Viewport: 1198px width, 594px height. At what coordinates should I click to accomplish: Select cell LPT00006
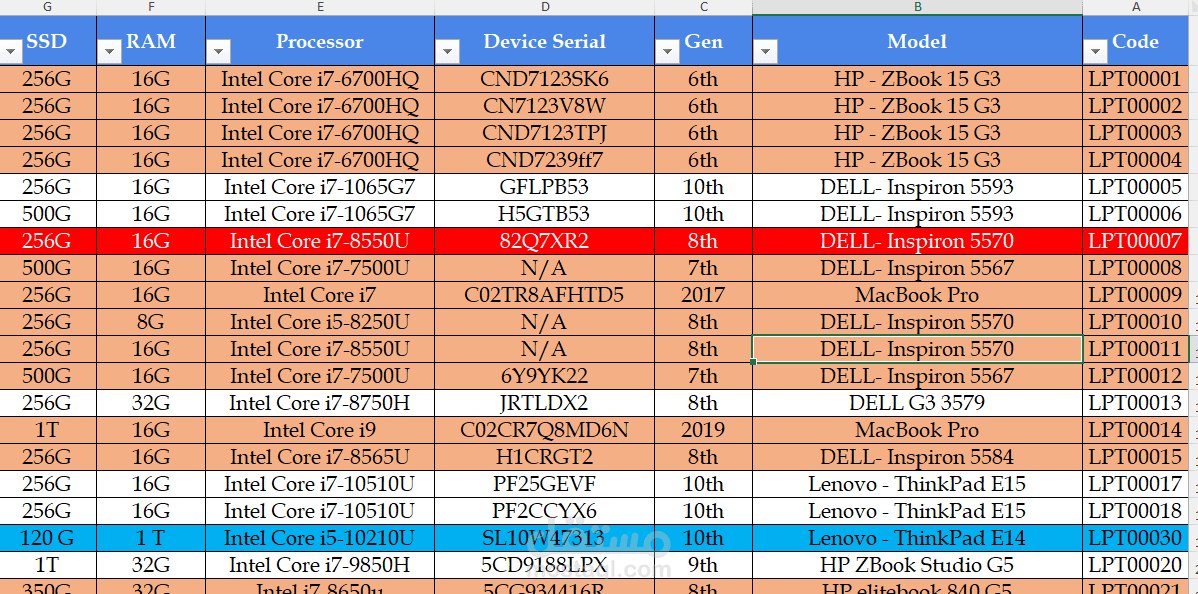pyautogui.click(x=1136, y=214)
